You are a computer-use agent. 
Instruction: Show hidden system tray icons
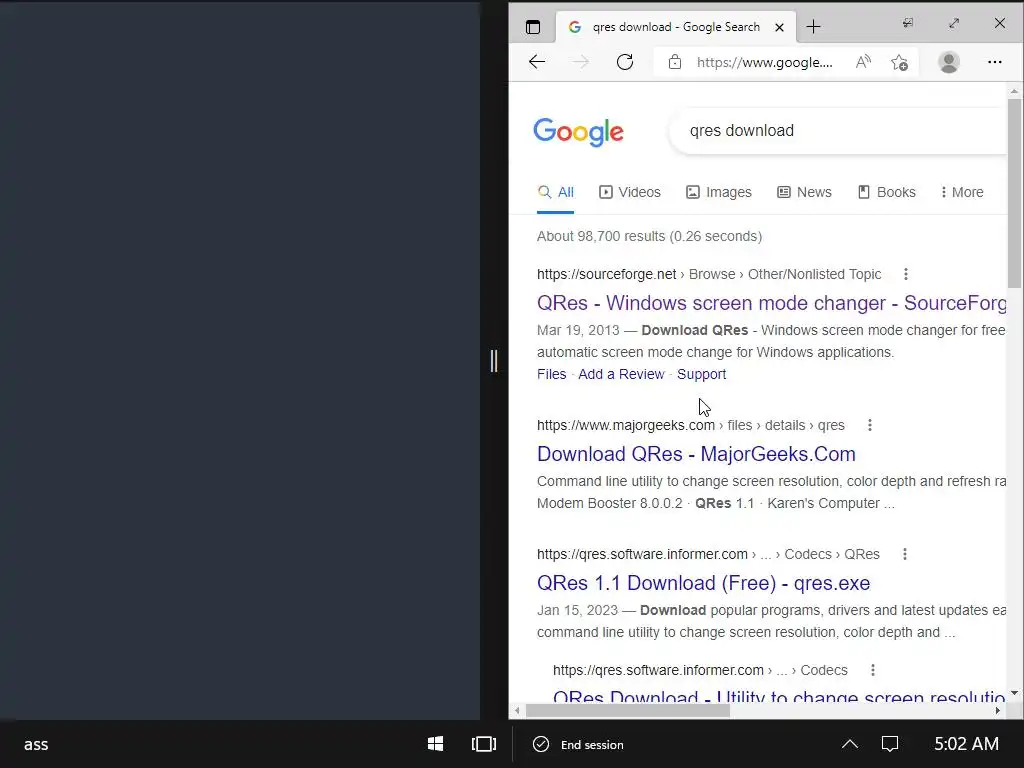[850, 744]
